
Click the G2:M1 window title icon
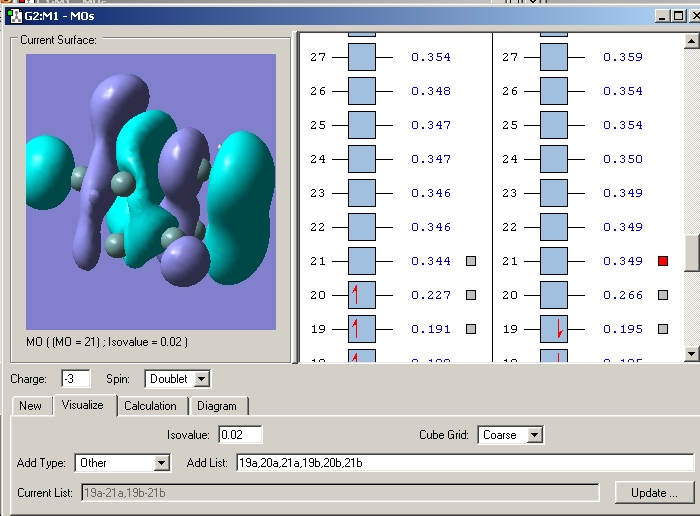(15, 17)
